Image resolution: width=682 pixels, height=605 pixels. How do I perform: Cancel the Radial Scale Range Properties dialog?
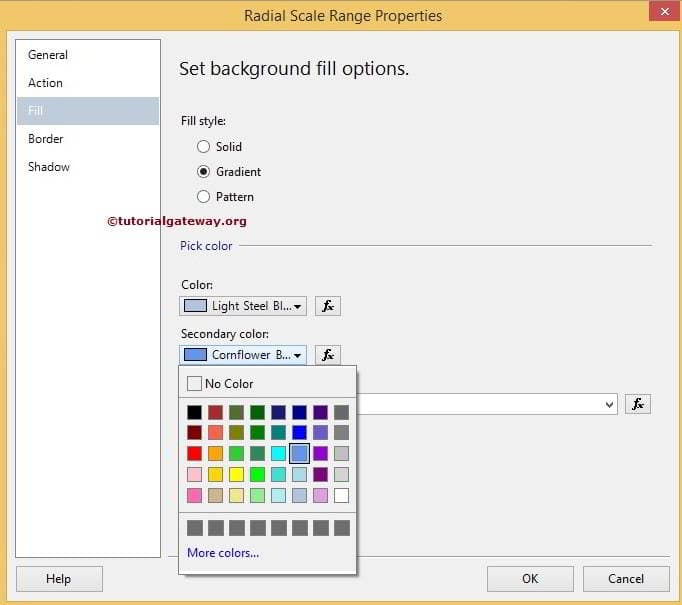[626, 578]
